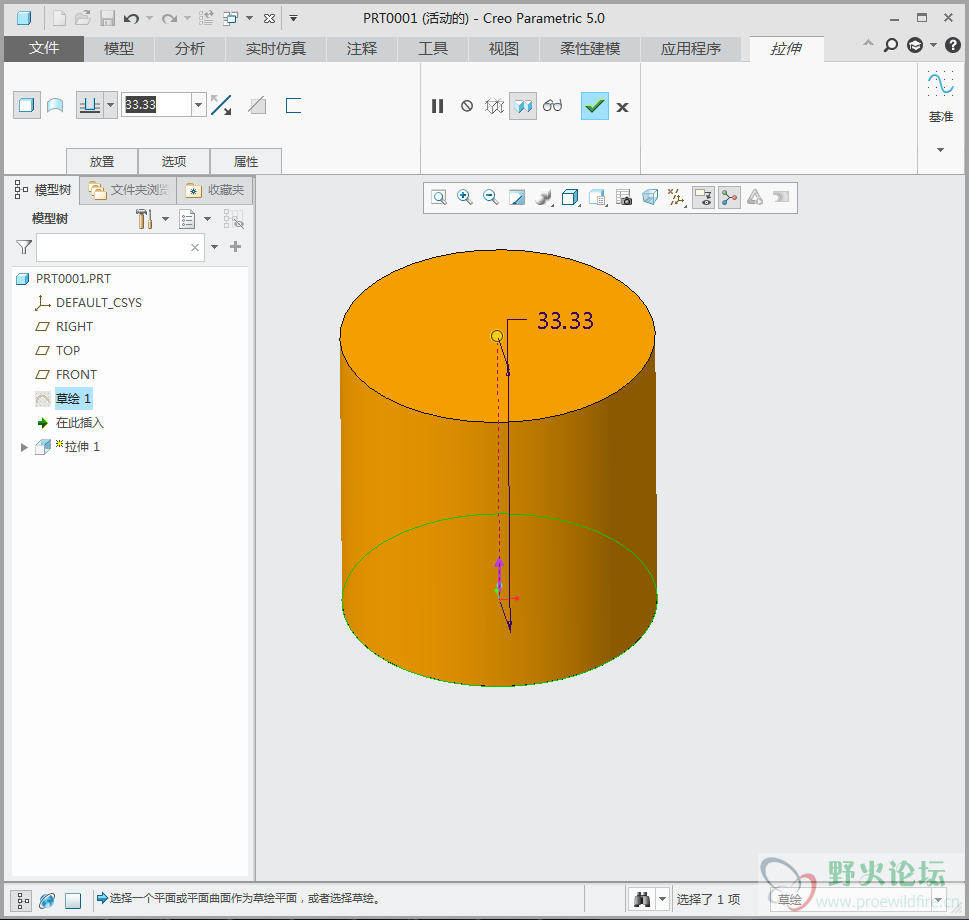Open the 选项 panel
The height and width of the screenshot is (920, 969).
(x=174, y=161)
